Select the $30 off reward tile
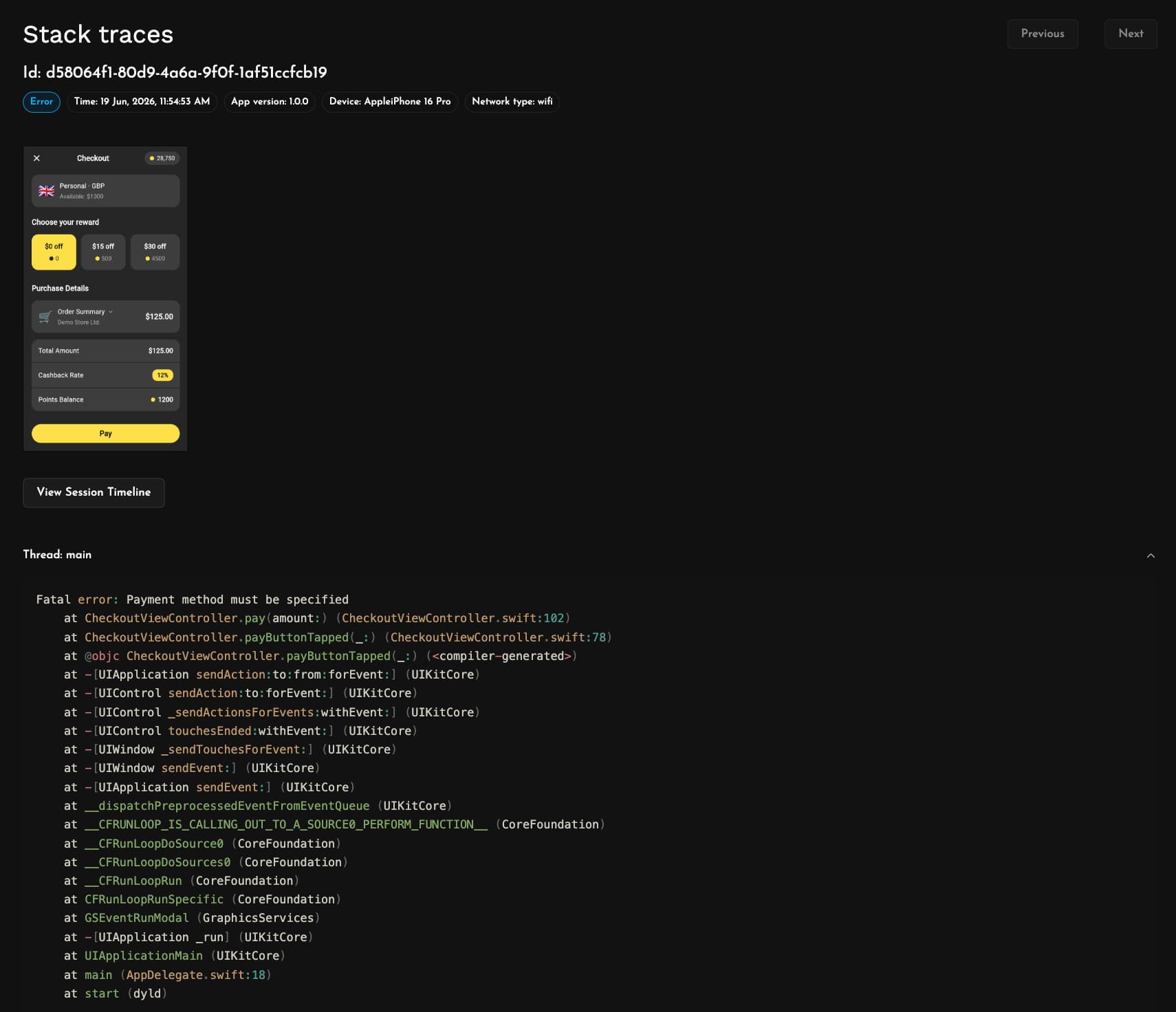 (x=155, y=252)
